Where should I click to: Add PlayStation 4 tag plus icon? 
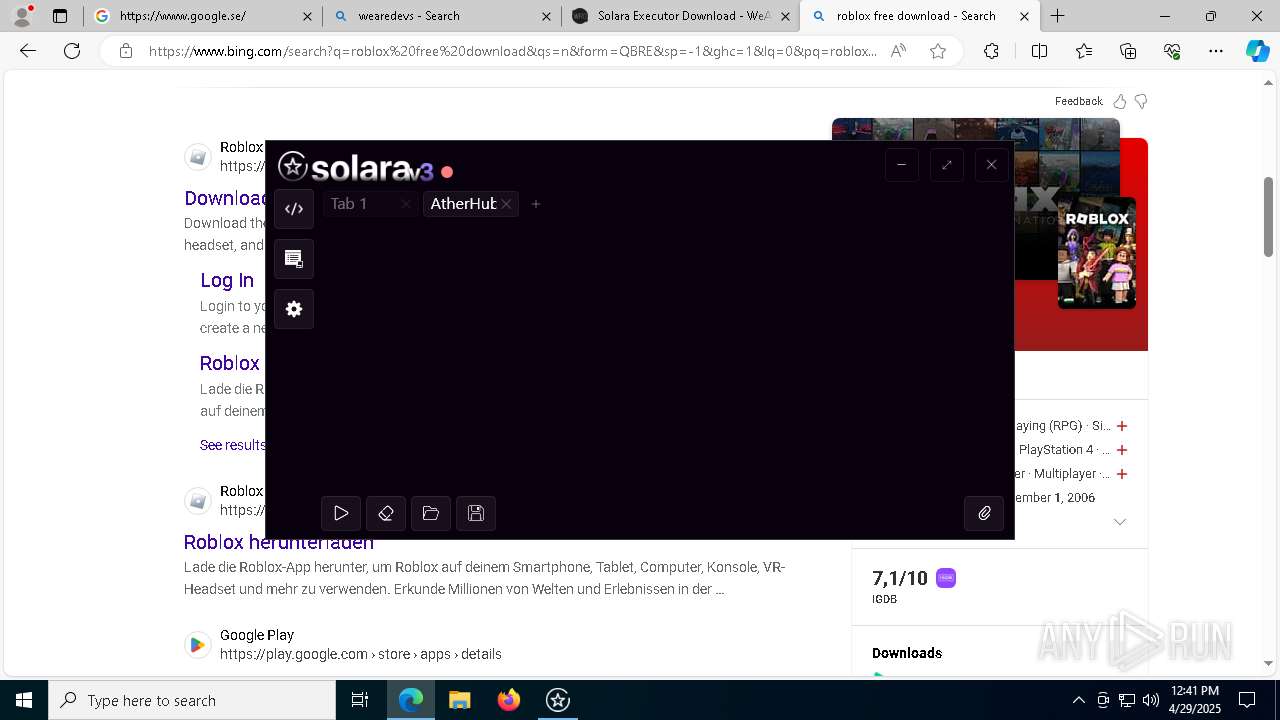(1122, 450)
